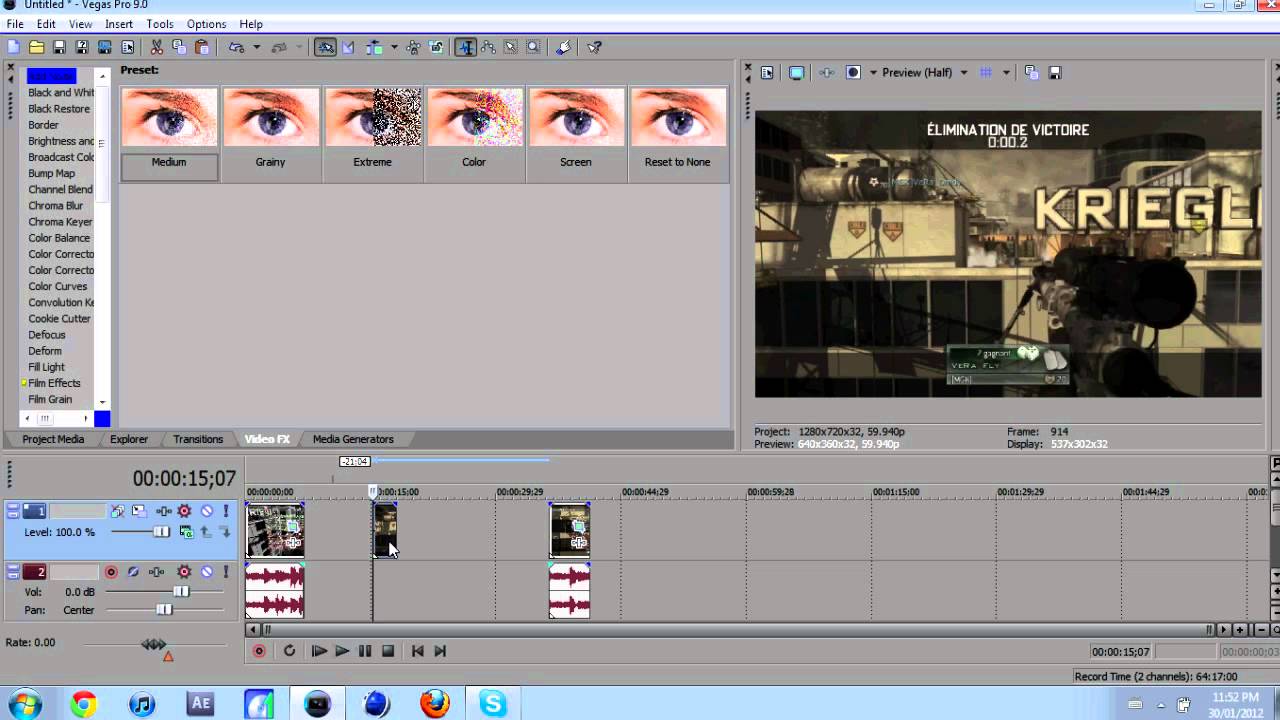Choose the Reset to None preset
Image resolution: width=1280 pixels, height=720 pixels.
click(x=677, y=134)
